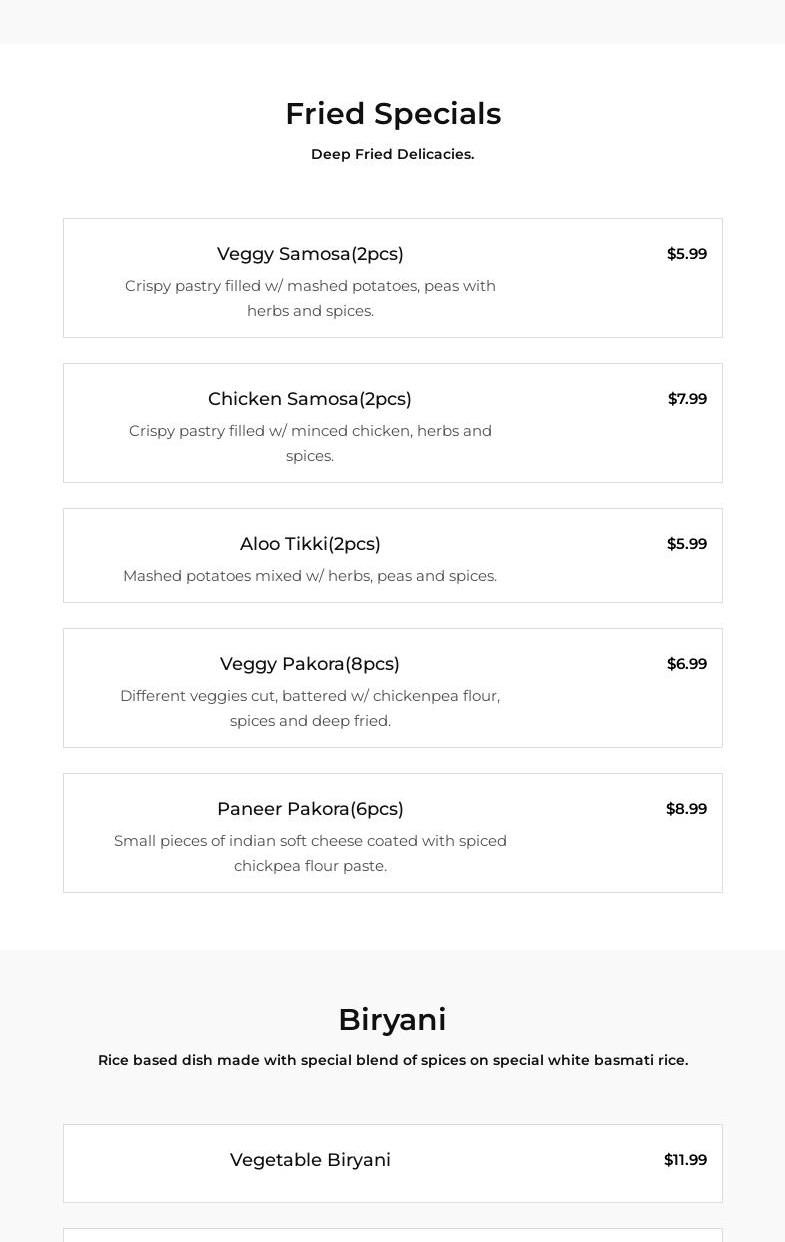785x1242 pixels.
Task: Click the $7.99 Chicken Samosa price
Action: [687, 399]
